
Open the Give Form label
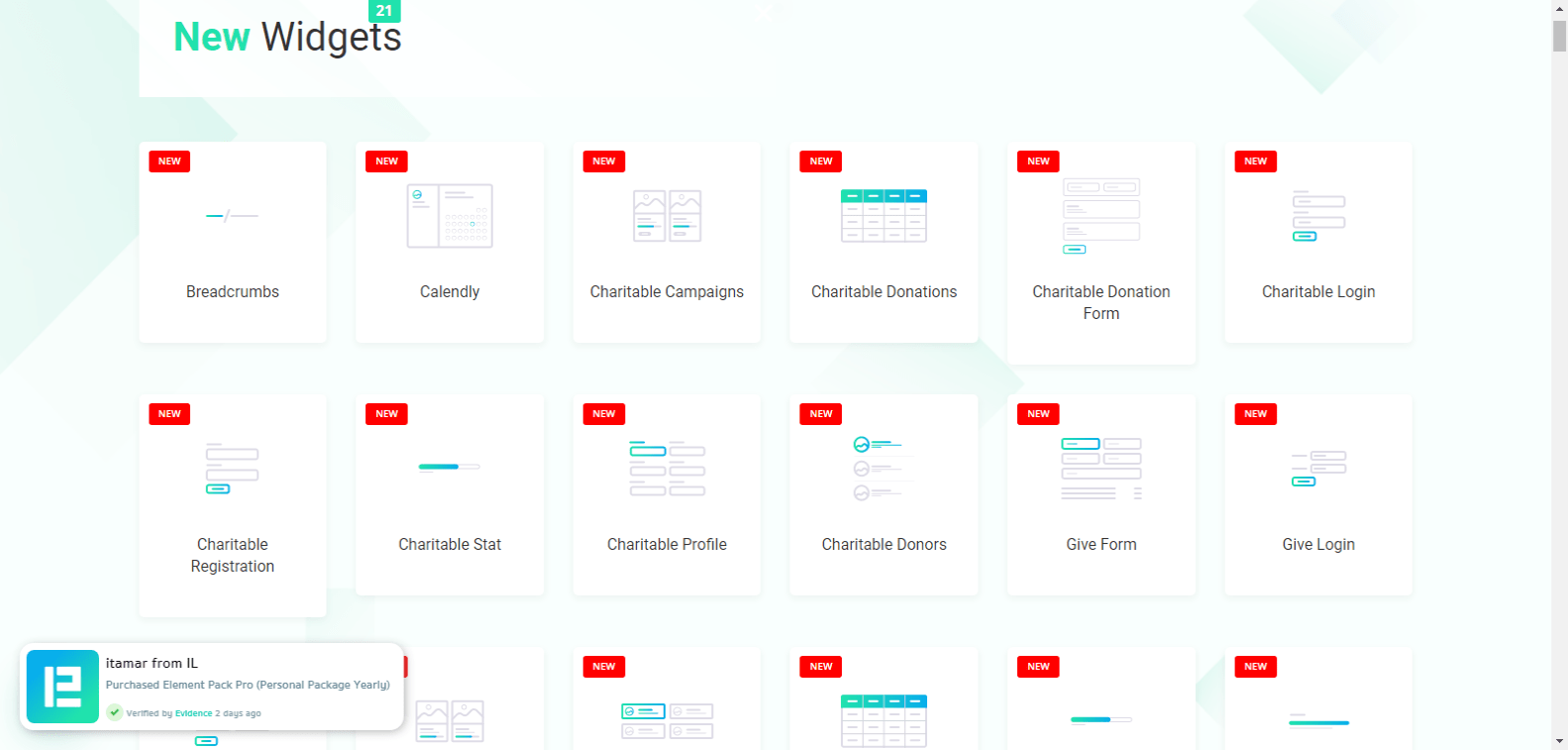pyautogui.click(x=1101, y=544)
